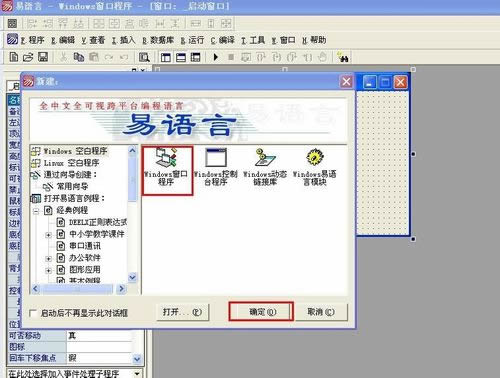
Task: Click the Stop square toolbar icon
Action: tap(231, 57)
